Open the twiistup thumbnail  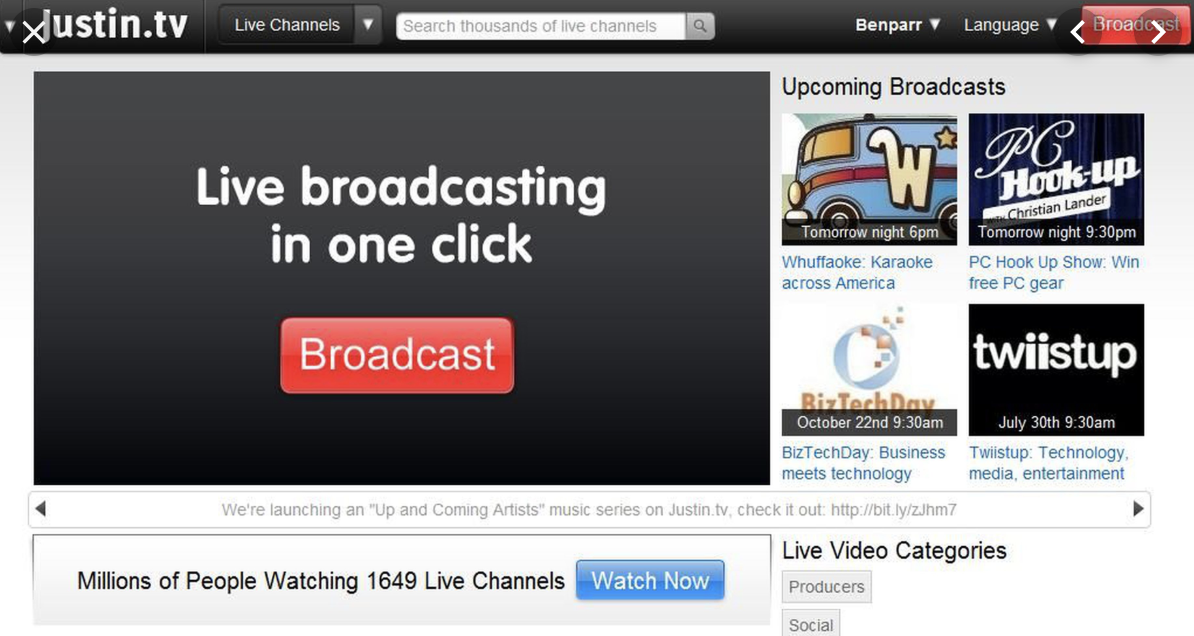[1056, 369]
